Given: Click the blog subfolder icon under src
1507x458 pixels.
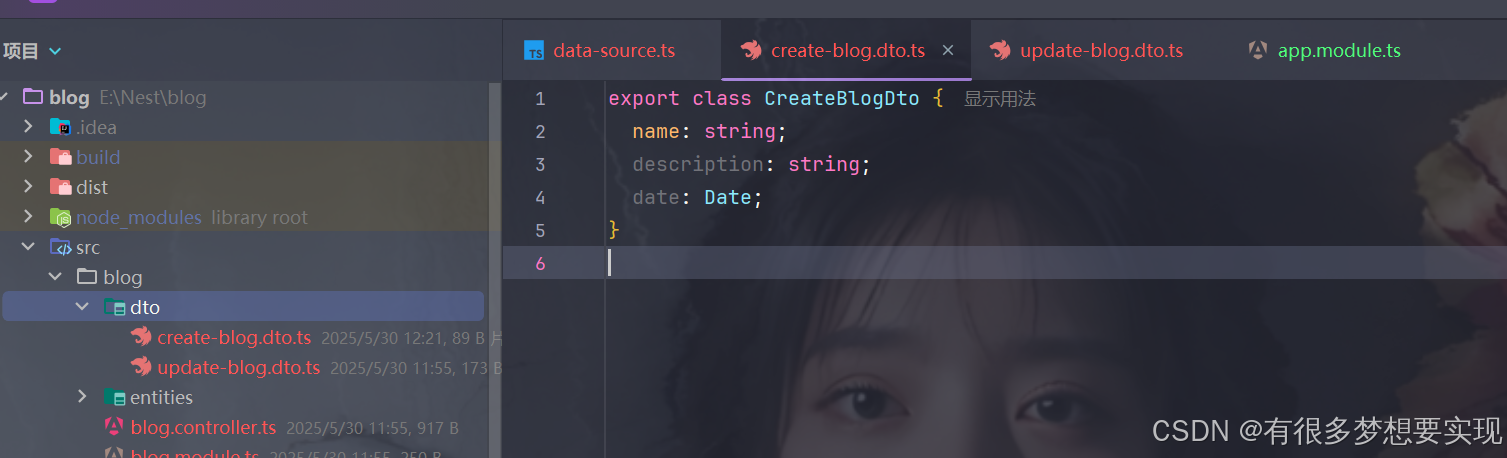Looking at the screenshot, I should coord(87,277).
